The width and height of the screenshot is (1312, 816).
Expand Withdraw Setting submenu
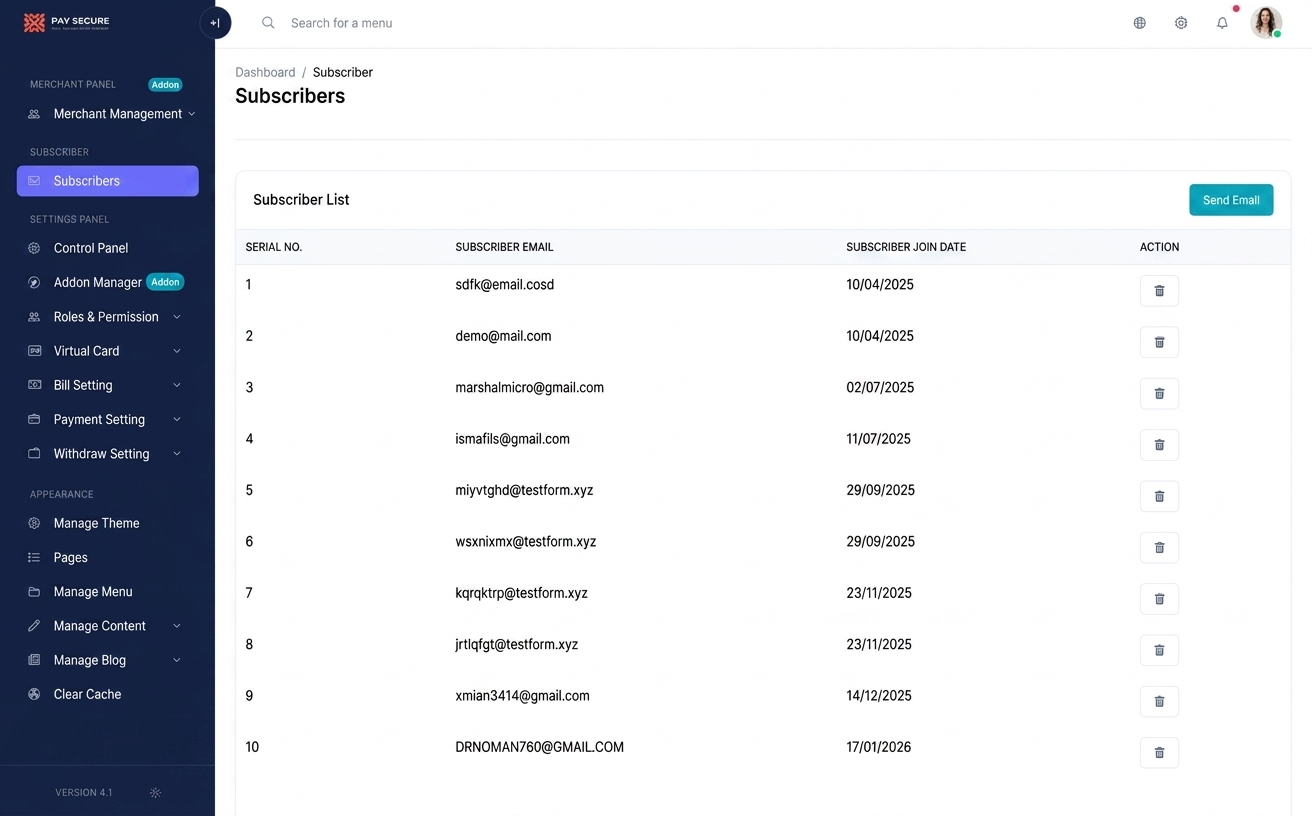coord(107,454)
